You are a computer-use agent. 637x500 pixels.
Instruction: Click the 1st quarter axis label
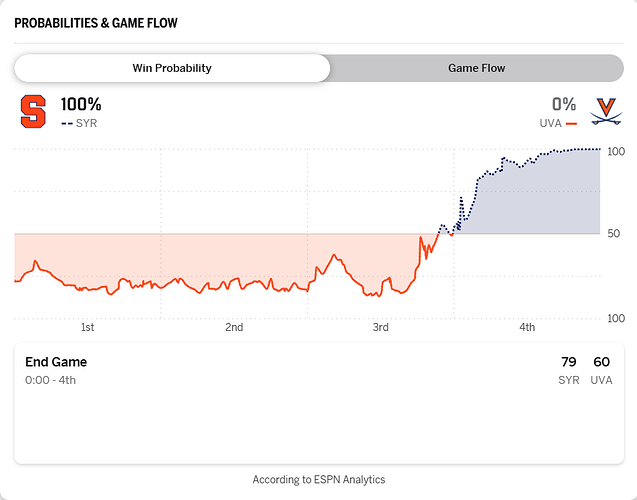(x=87, y=327)
